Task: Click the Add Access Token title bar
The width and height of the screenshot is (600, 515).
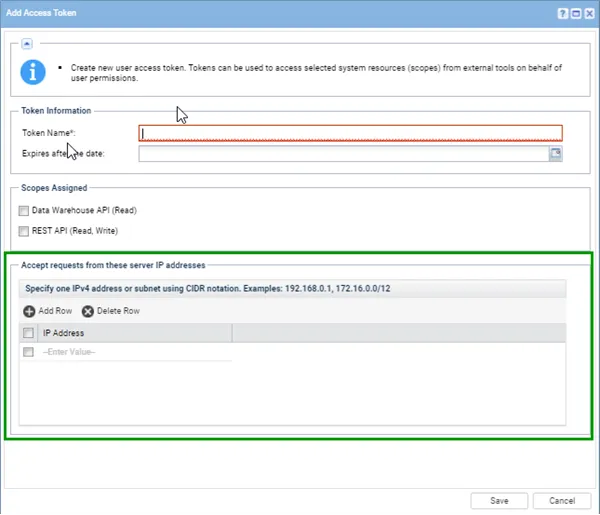Action: pos(250,13)
